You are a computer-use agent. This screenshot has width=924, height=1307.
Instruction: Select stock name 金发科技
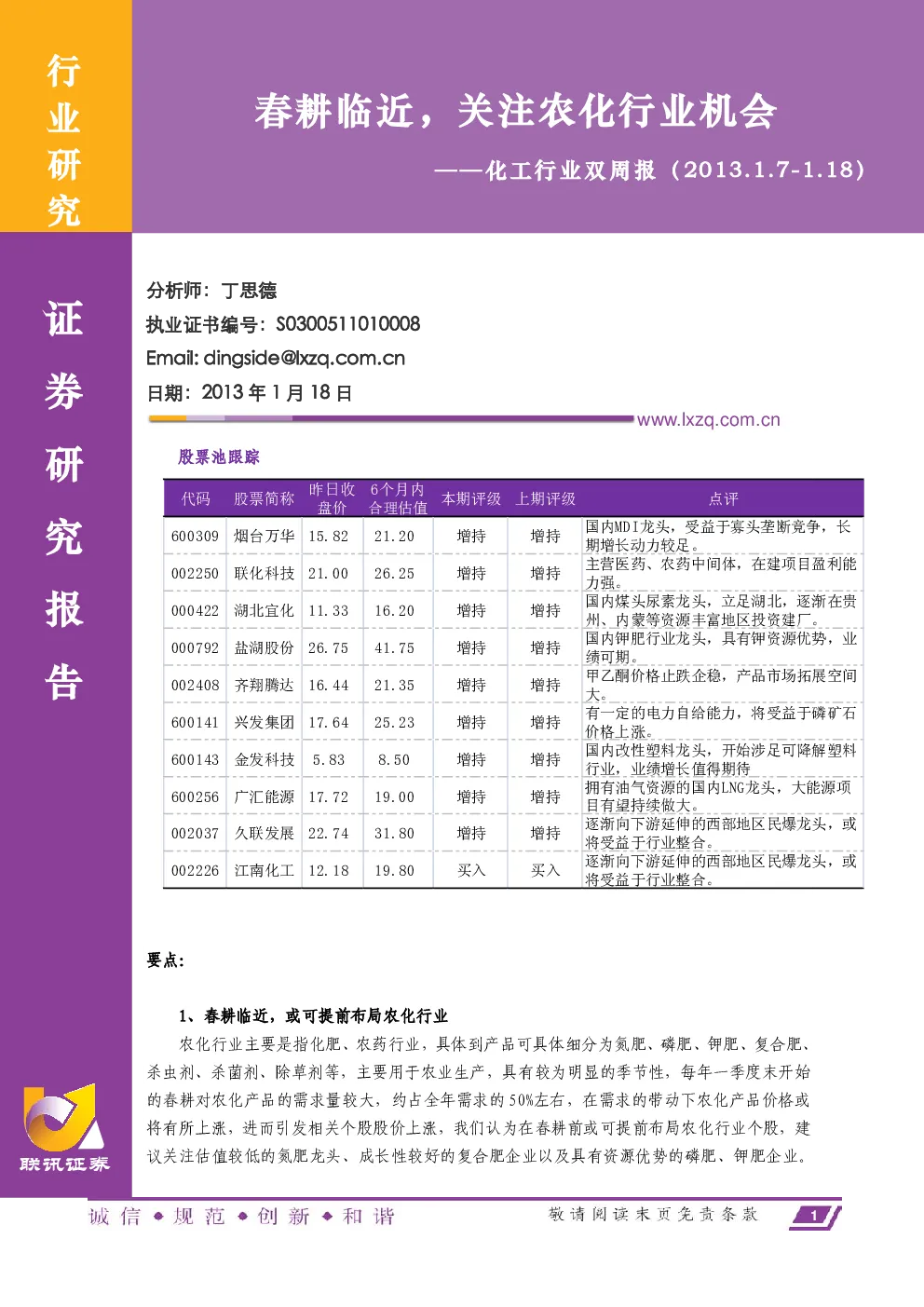[x=265, y=759]
